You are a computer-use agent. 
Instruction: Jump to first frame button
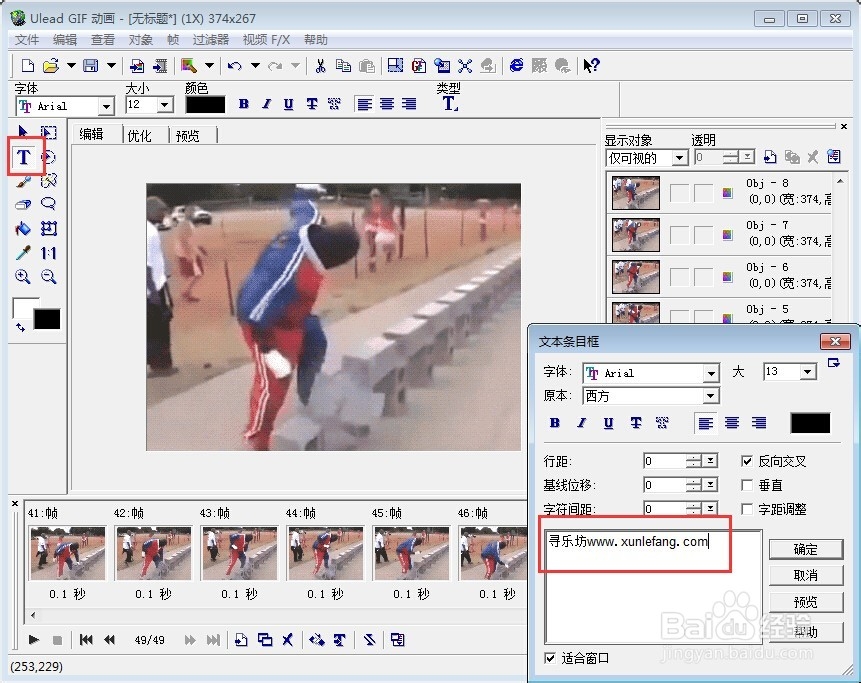tap(86, 640)
